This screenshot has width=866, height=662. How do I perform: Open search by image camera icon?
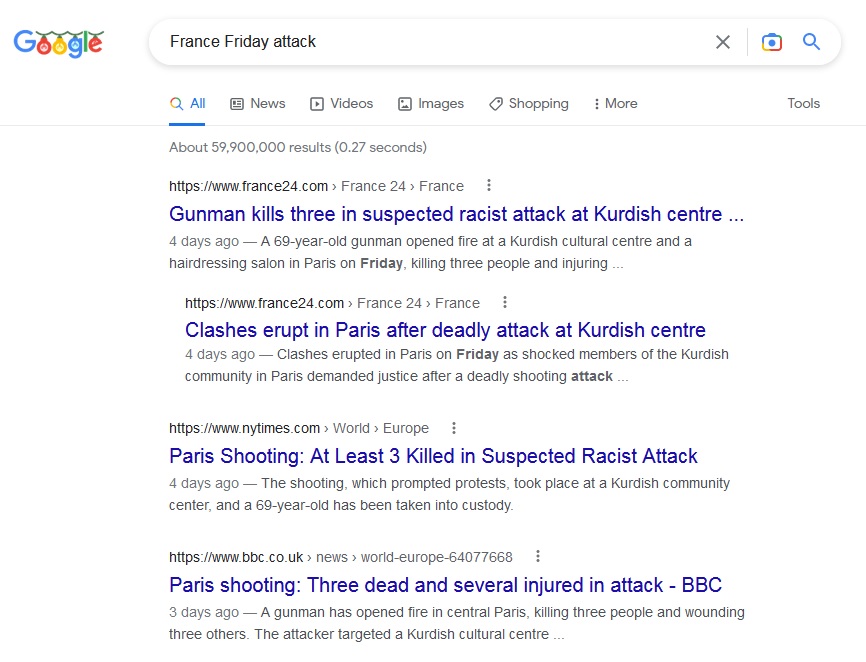[772, 42]
